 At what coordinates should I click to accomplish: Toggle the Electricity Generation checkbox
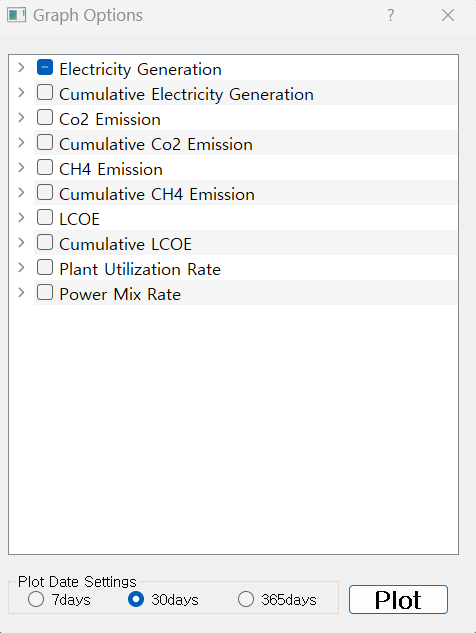click(x=45, y=67)
